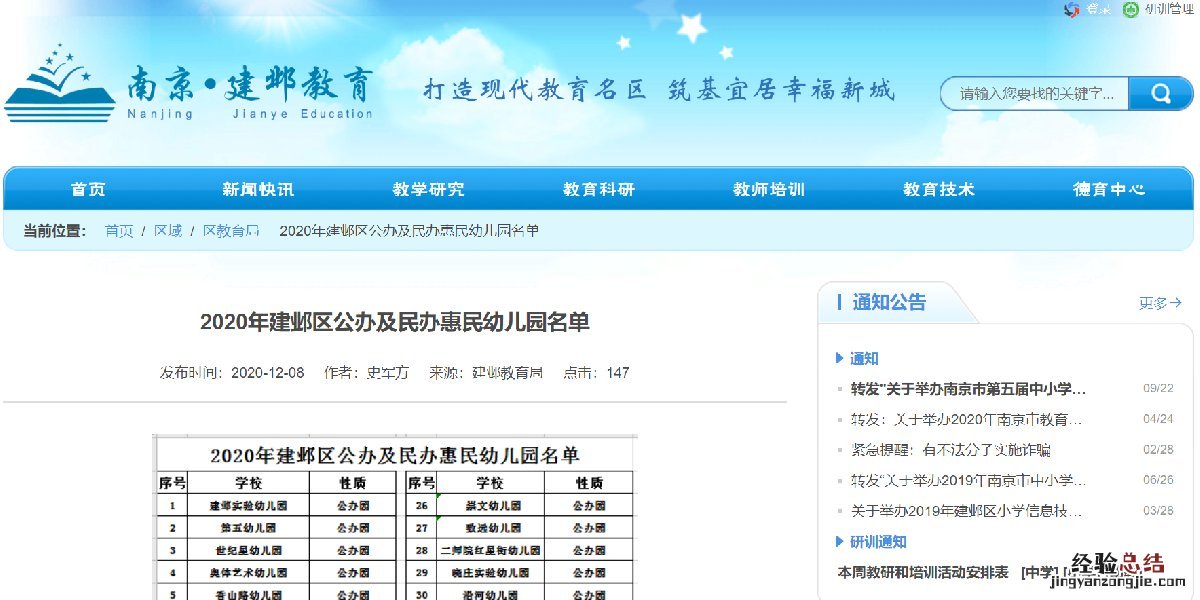The image size is (1200, 600).
Task: Open the 德育中心 navigation tab
Action: (x=1108, y=189)
